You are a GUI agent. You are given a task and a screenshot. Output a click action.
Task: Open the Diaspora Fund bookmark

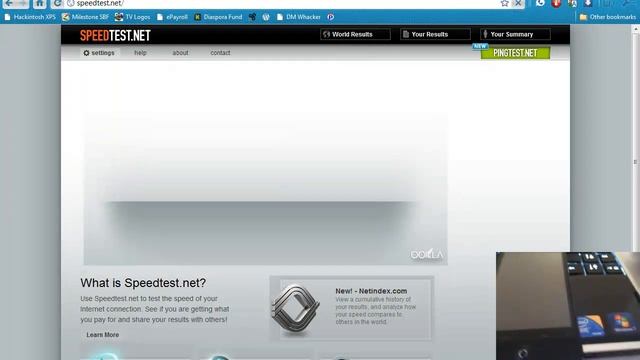pos(218,17)
